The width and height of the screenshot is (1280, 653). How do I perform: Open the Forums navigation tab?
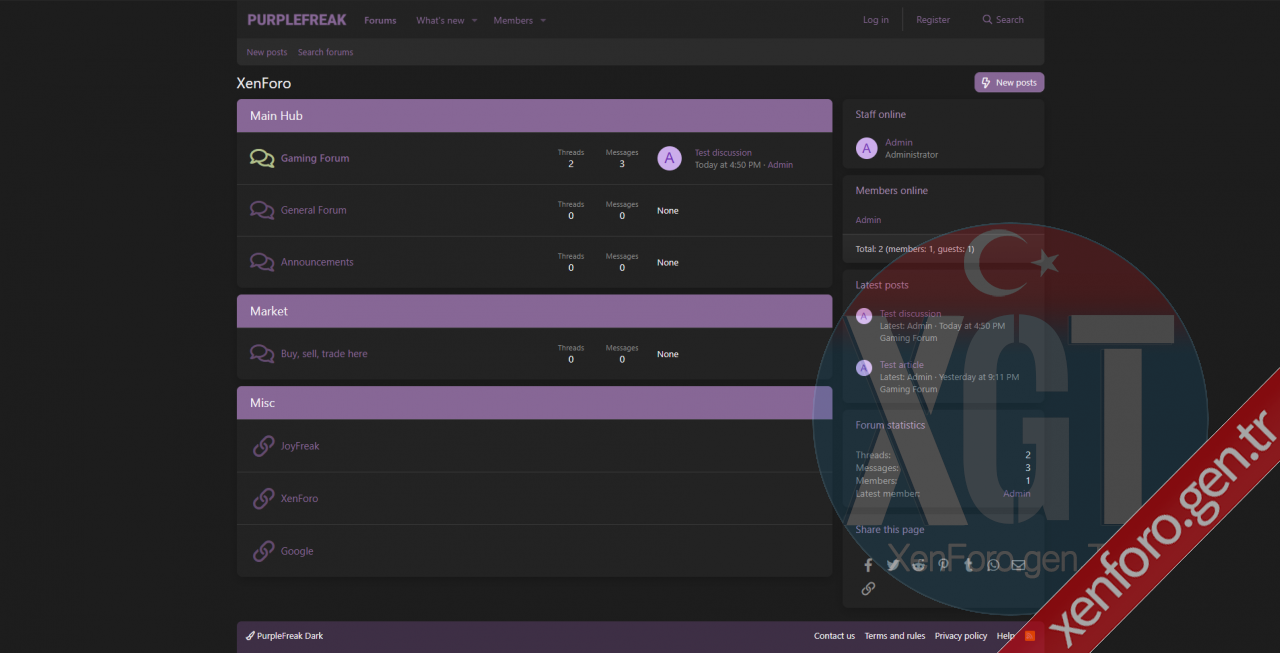point(380,20)
